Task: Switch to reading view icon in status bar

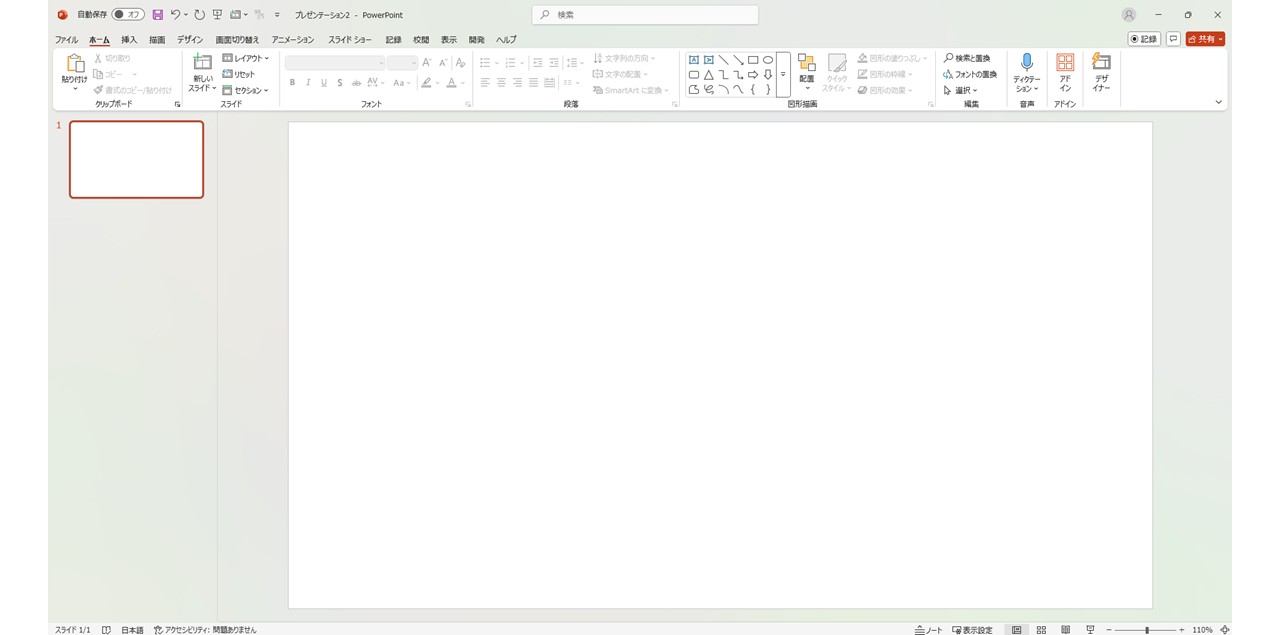Action: click(x=1066, y=630)
